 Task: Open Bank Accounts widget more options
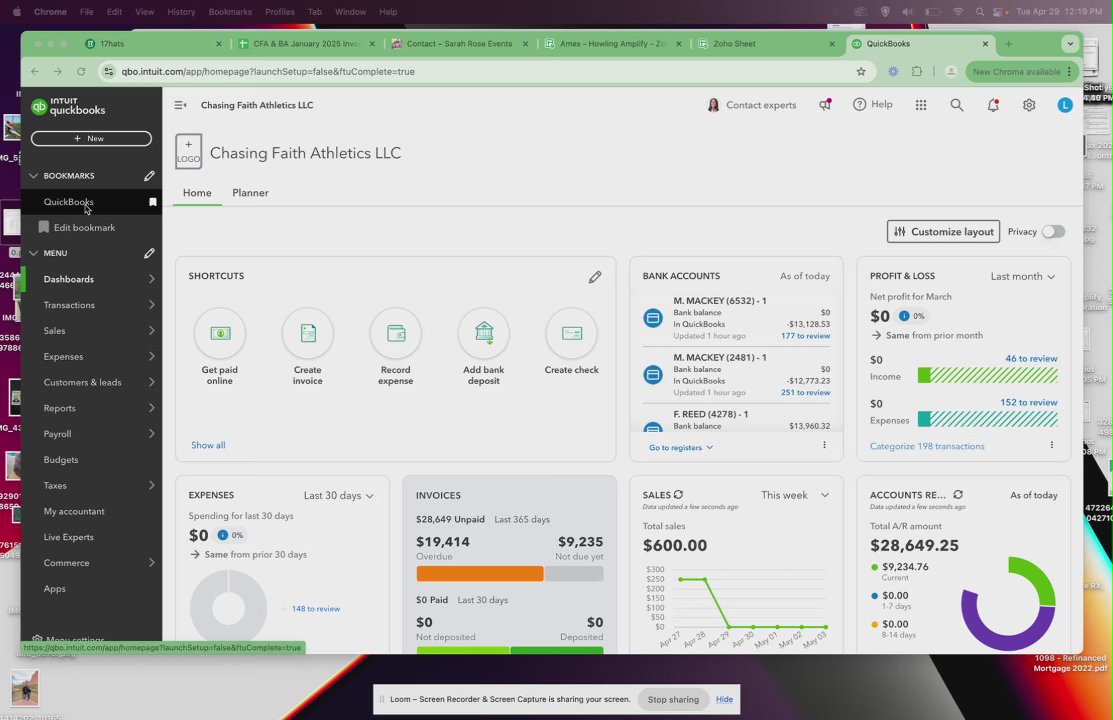coord(824,445)
